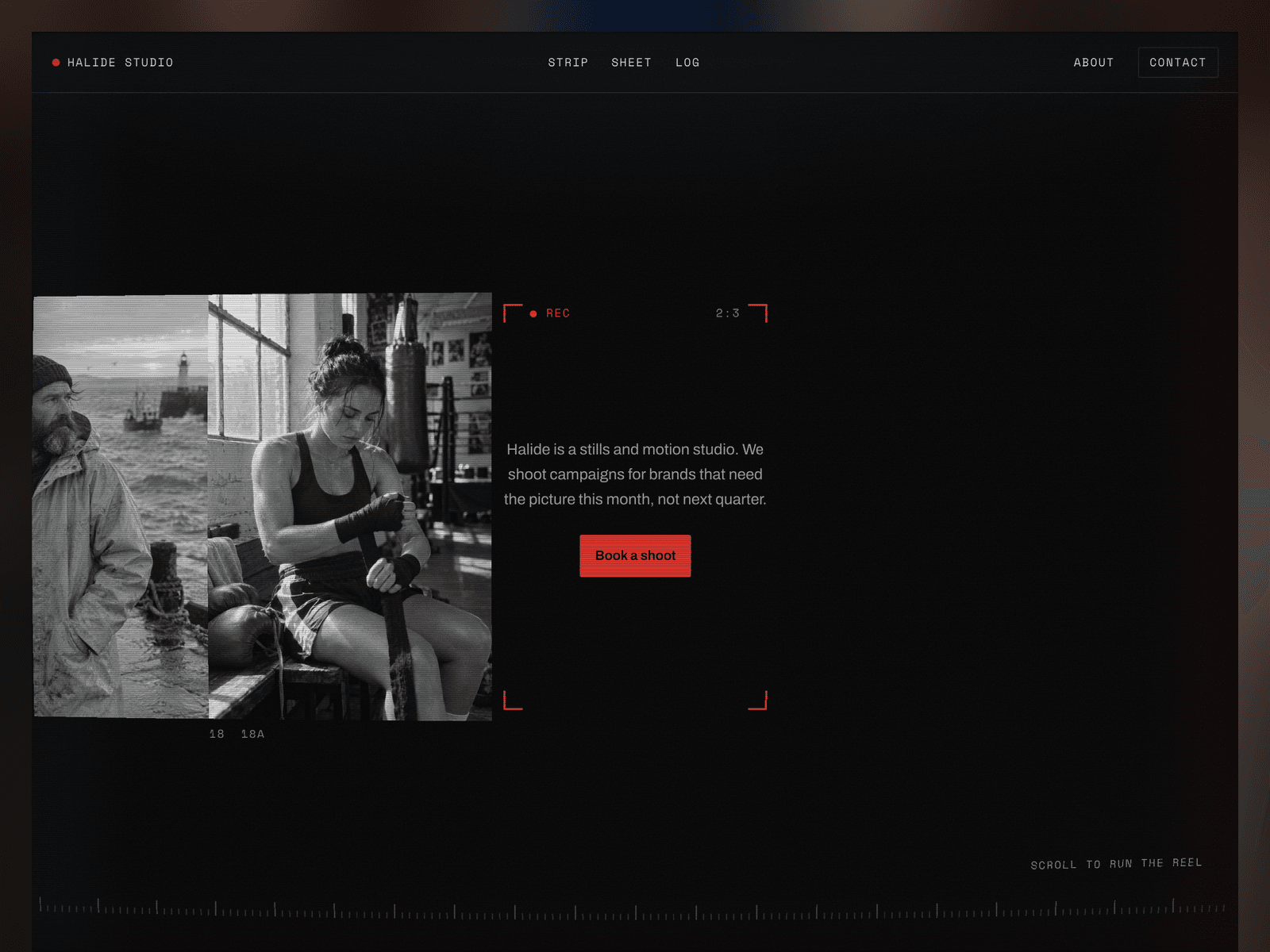The height and width of the screenshot is (952, 1270).
Task: Click the frame label 18
Action: click(x=217, y=735)
